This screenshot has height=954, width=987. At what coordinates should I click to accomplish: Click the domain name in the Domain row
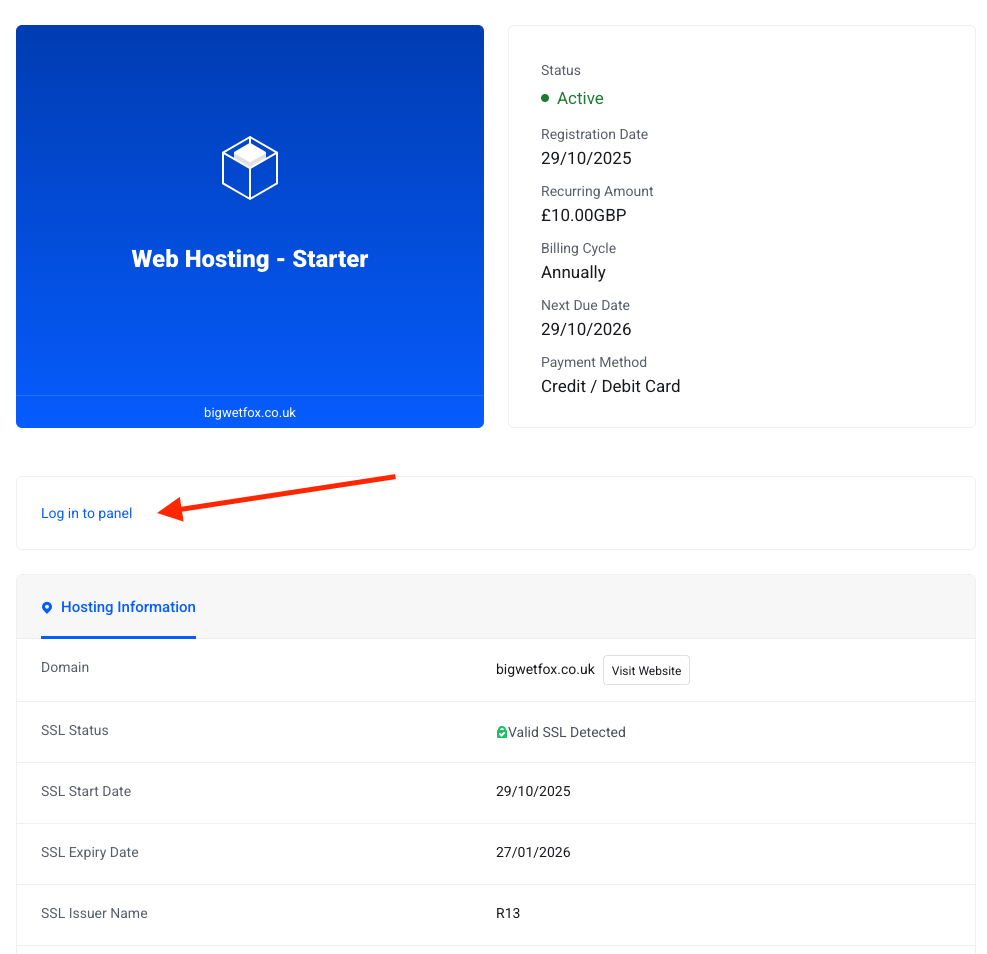pyautogui.click(x=545, y=669)
